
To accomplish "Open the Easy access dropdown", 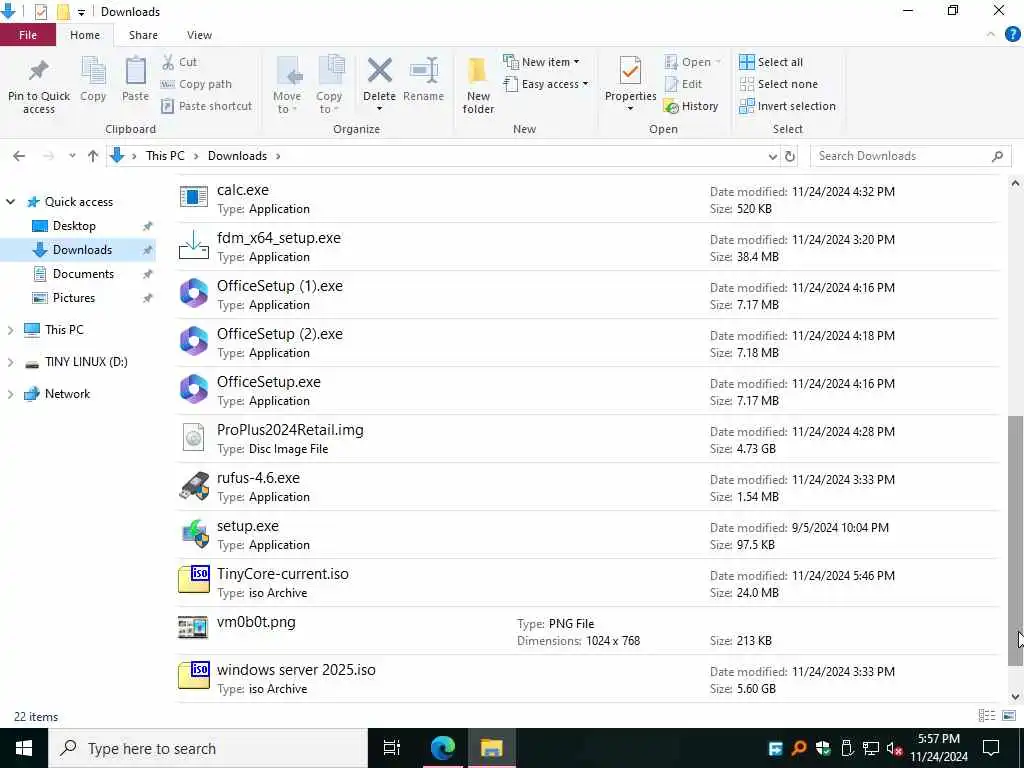I will (x=546, y=84).
